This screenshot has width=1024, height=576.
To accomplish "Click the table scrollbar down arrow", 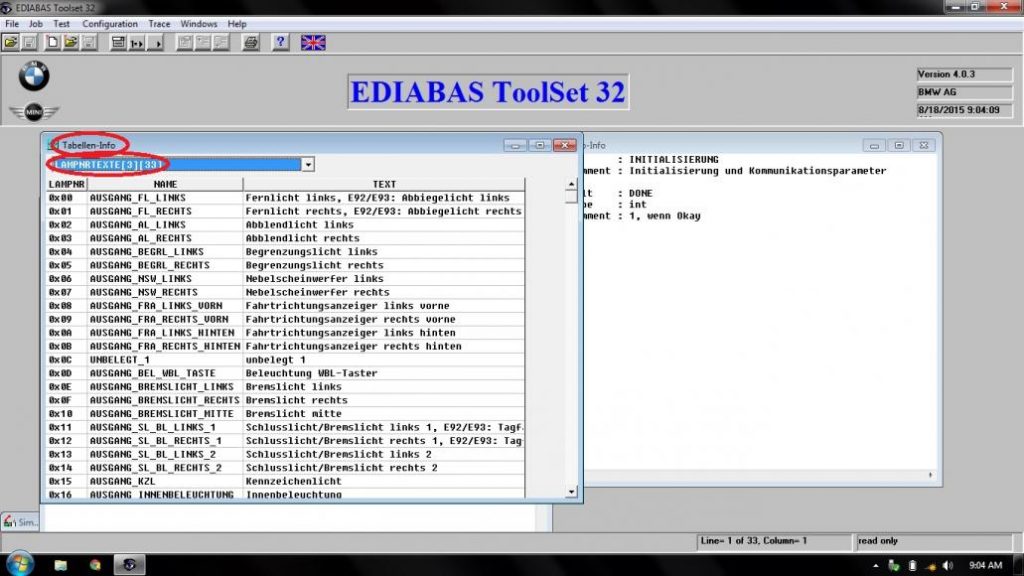I will point(571,492).
